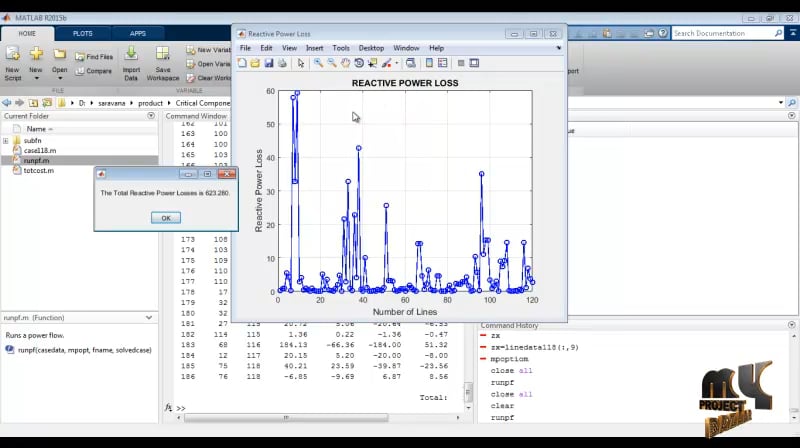Click 'mpoption' entry in Command History
This screenshot has width=800, height=448.
tap(509, 359)
